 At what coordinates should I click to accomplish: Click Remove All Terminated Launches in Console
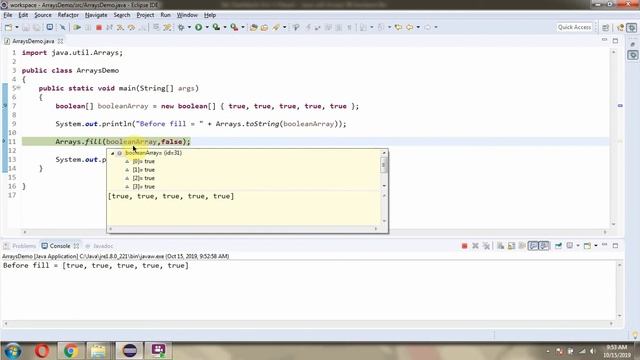(486, 246)
